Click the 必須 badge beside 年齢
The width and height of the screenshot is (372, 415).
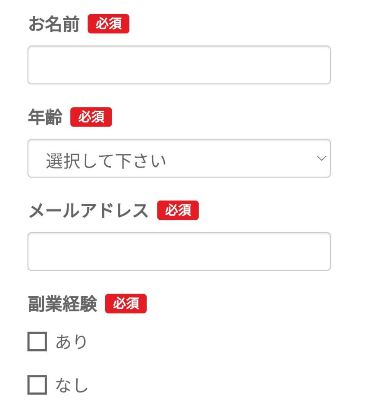click(91, 117)
